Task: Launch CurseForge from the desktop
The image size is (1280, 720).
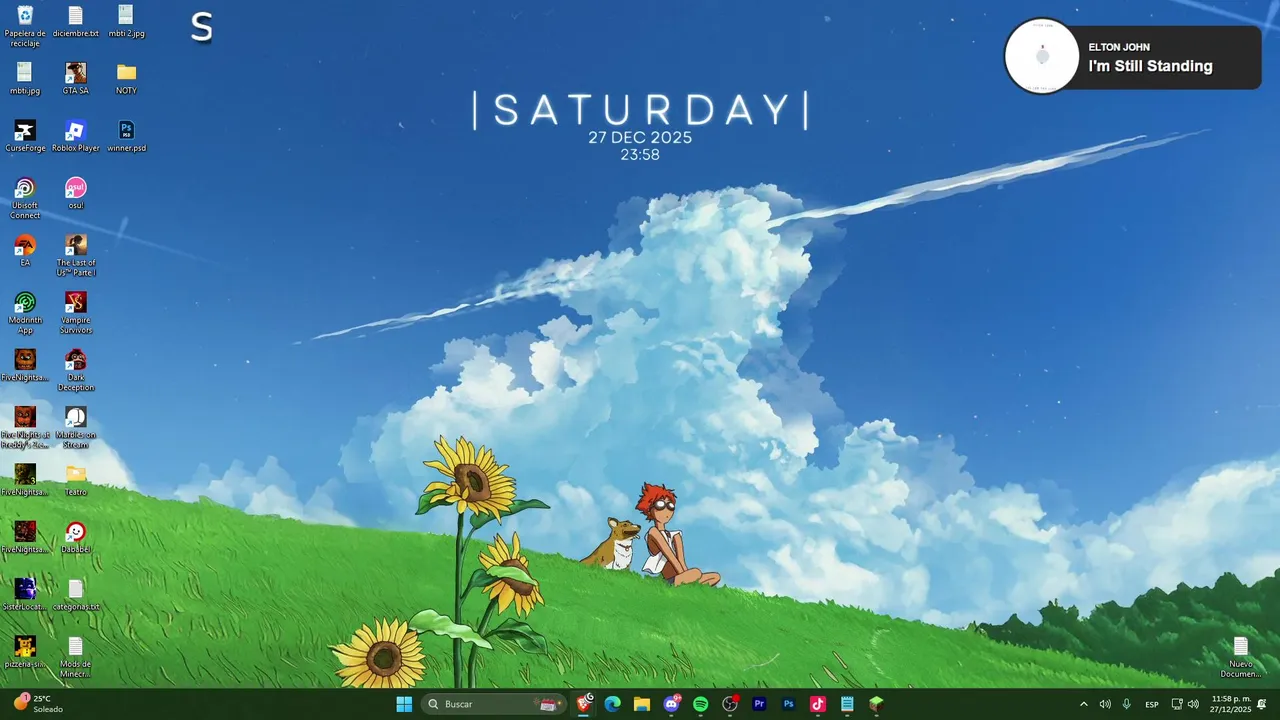Action: pyautogui.click(x=25, y=137)
